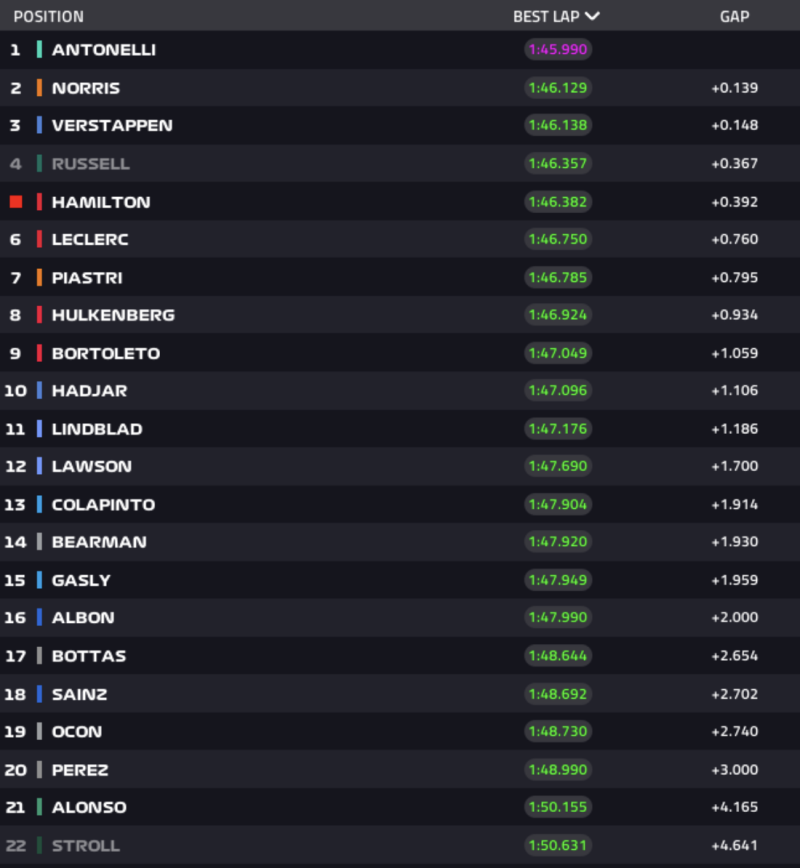Open the VERSTAPPEN driver row
Screen dimensions: 800x868
(x=400, y=125)
